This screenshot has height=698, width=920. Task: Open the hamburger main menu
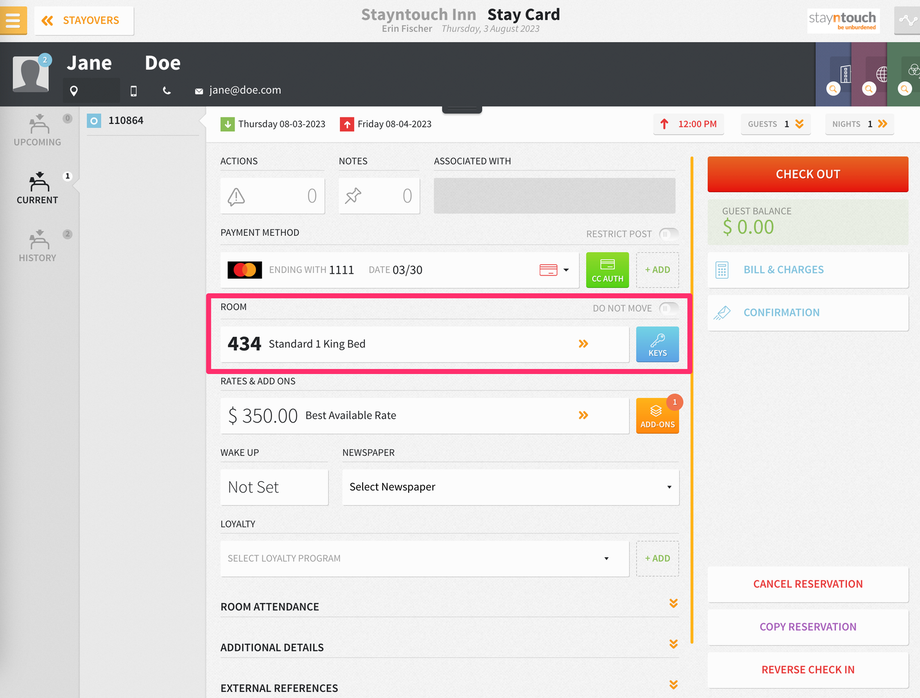point(13,21)
